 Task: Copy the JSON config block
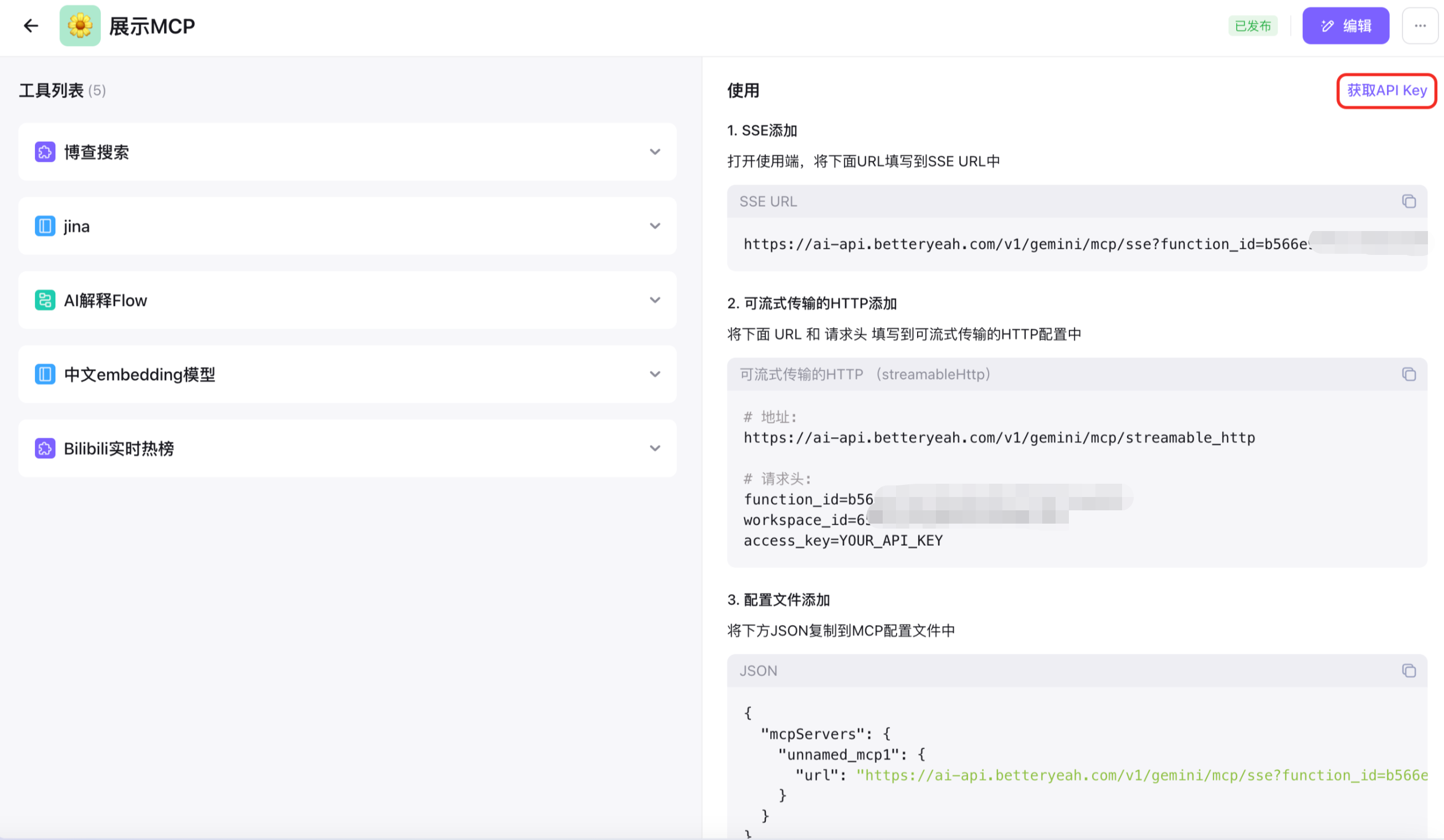click(x=1409, y=670)
